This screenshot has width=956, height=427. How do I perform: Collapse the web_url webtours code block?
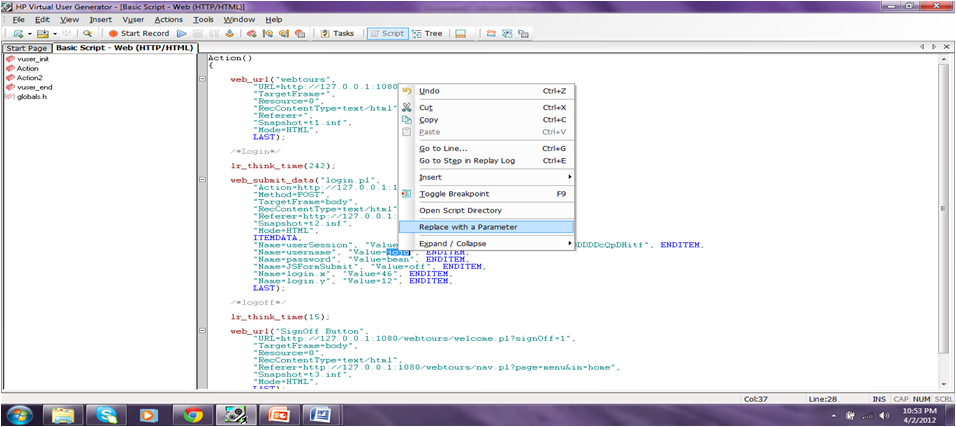(202, 79)
